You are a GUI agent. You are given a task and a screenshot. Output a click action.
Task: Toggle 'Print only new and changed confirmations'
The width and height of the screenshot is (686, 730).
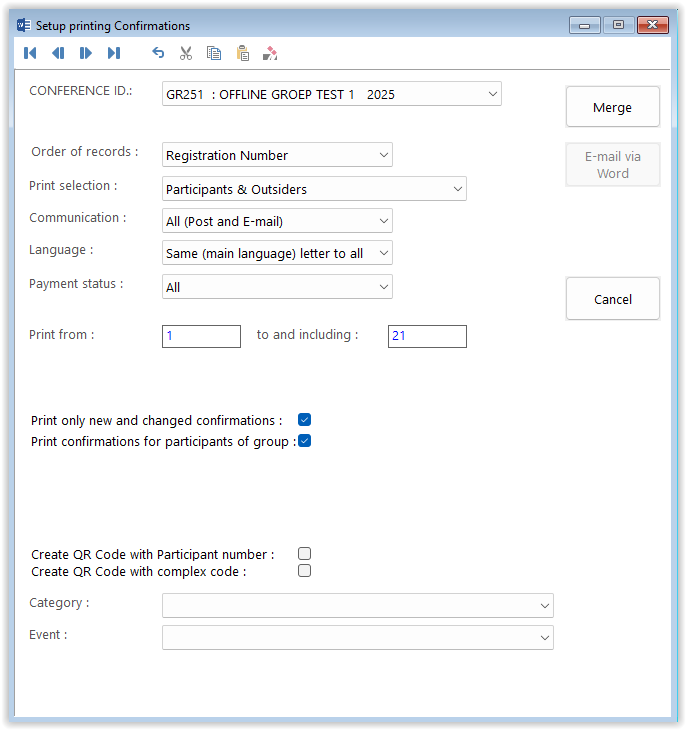click(305, 420)
